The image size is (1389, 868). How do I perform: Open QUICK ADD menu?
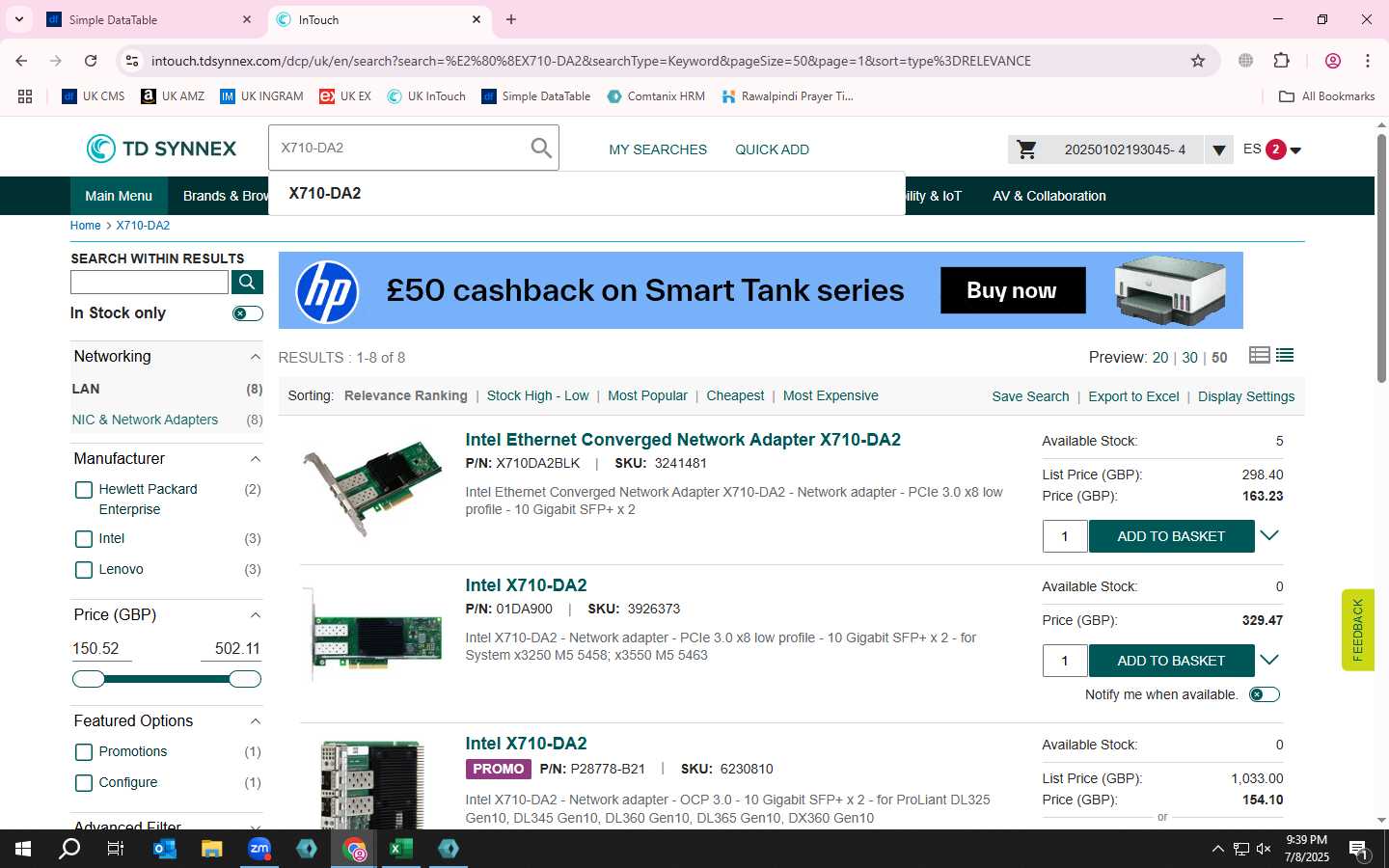point(772,149)
